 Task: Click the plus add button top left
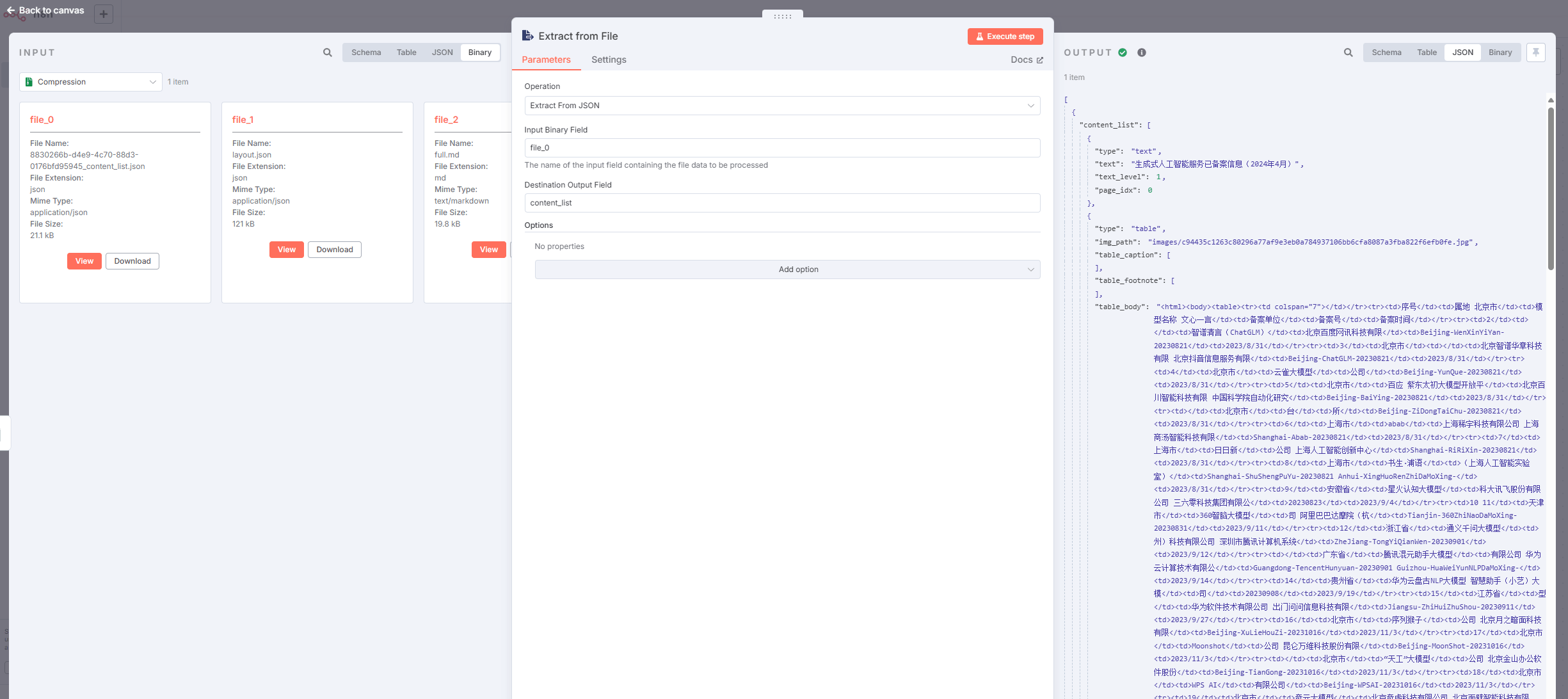pyautogui.click(x=103, y=14)
